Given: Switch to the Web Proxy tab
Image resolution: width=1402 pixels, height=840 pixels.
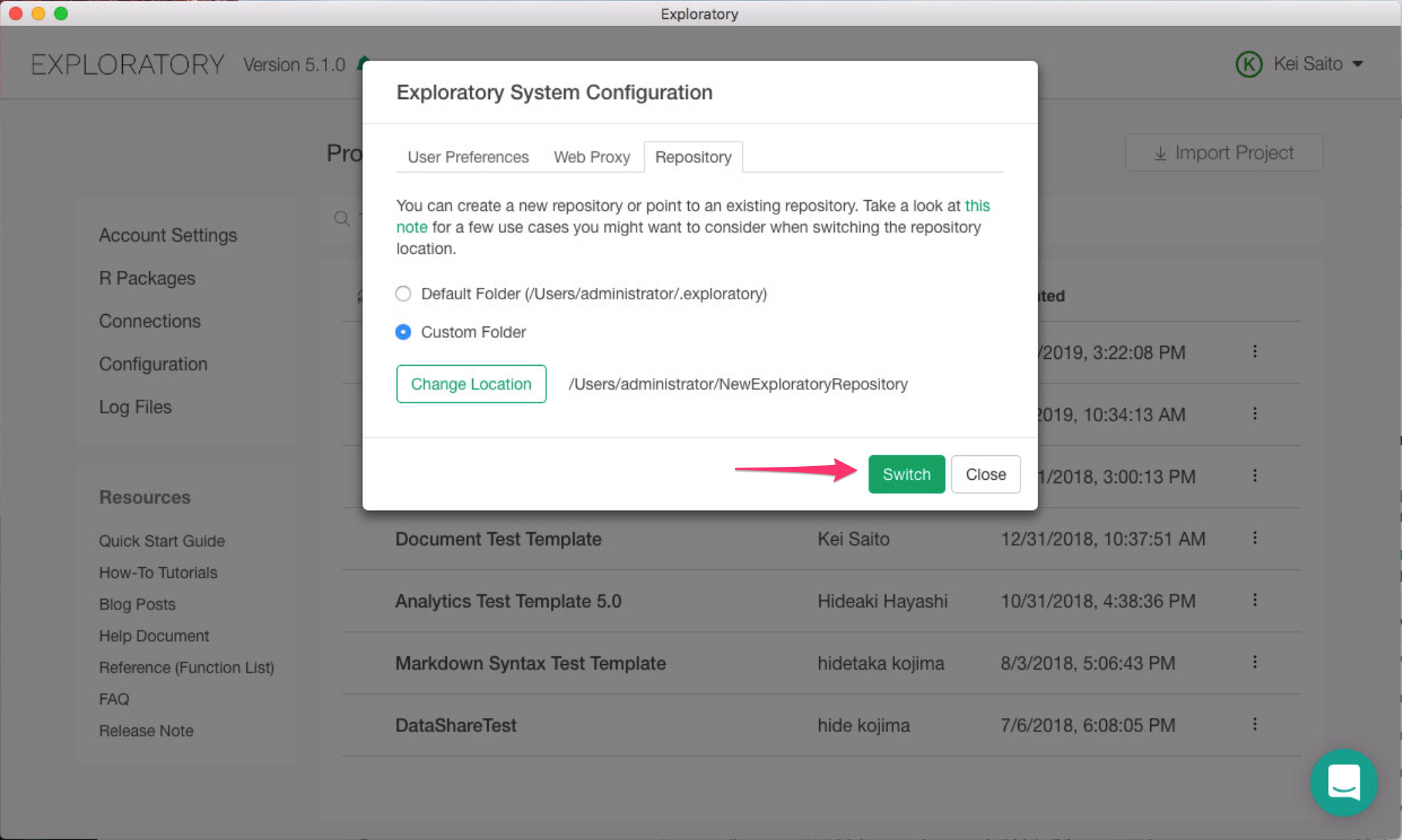Looking at the screenshot, I should pos(592,157).
